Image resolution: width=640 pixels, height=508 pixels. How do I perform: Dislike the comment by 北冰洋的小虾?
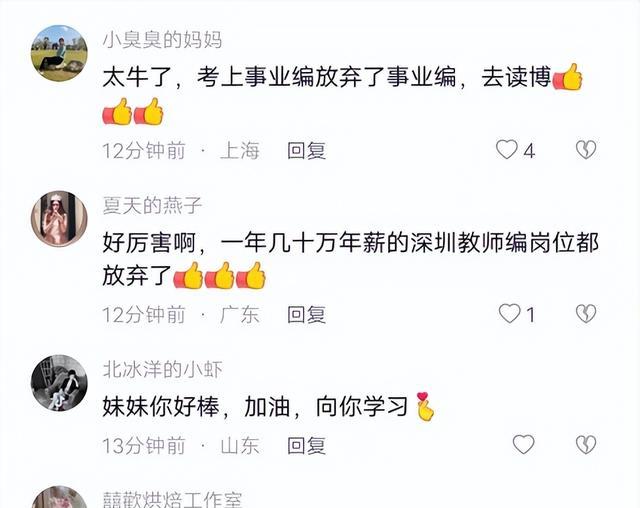(586, 444)
